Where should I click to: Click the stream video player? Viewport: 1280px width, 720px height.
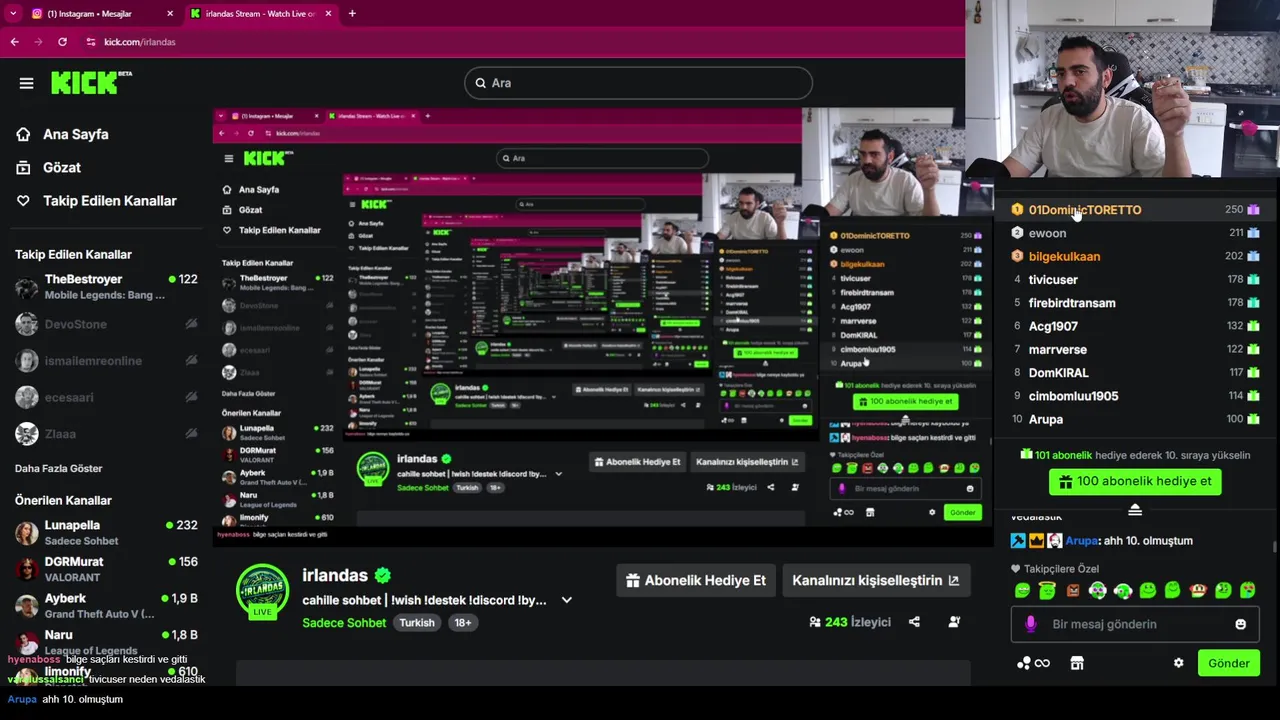pos(603,328)
